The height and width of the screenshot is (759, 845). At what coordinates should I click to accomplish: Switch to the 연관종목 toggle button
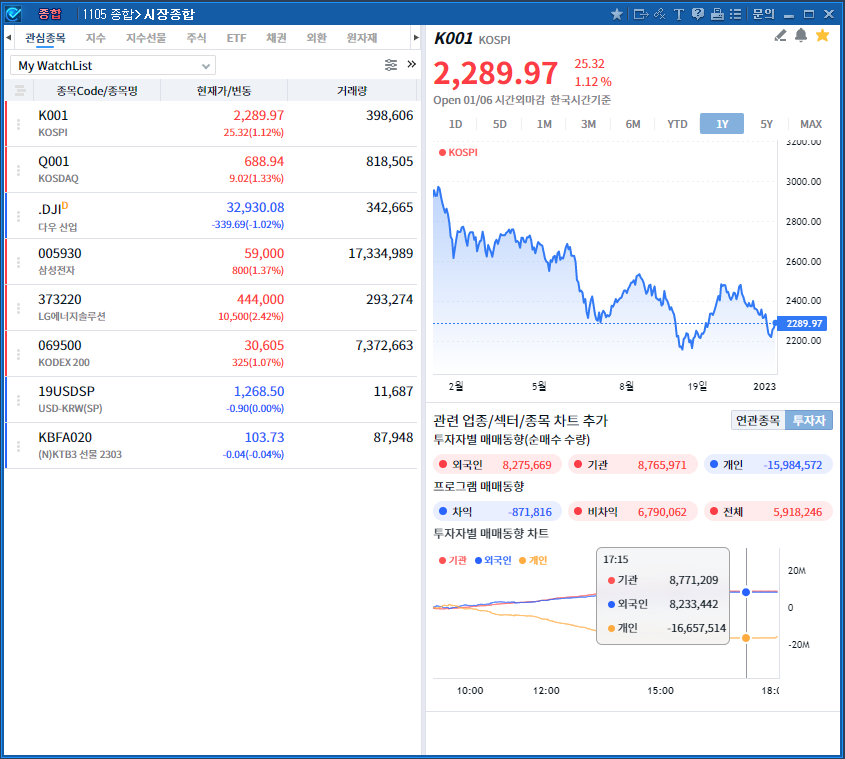click(x=758, y=421)
